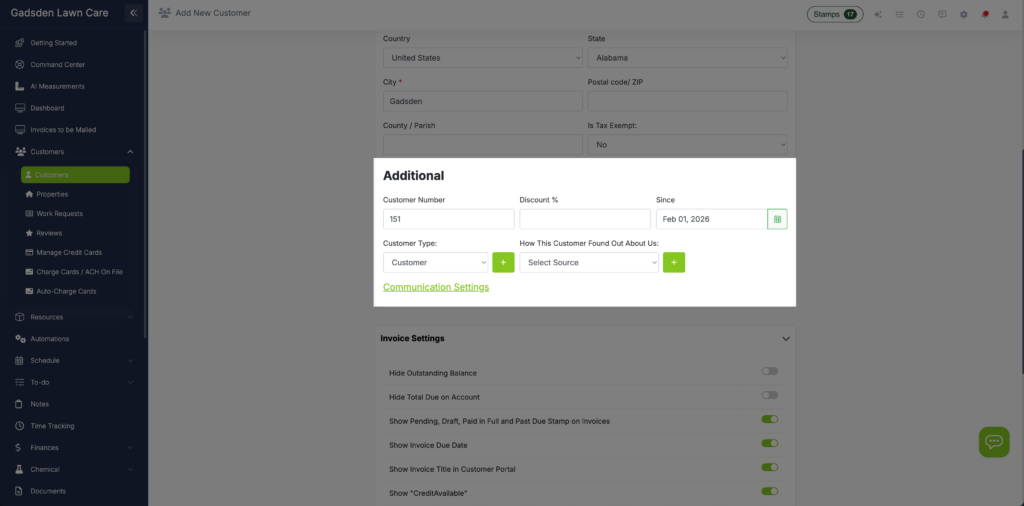The width and height of the screenshot is (1024, 506).
Task: Toggle Hide Outstanding Balance switch
Action: 769,371
